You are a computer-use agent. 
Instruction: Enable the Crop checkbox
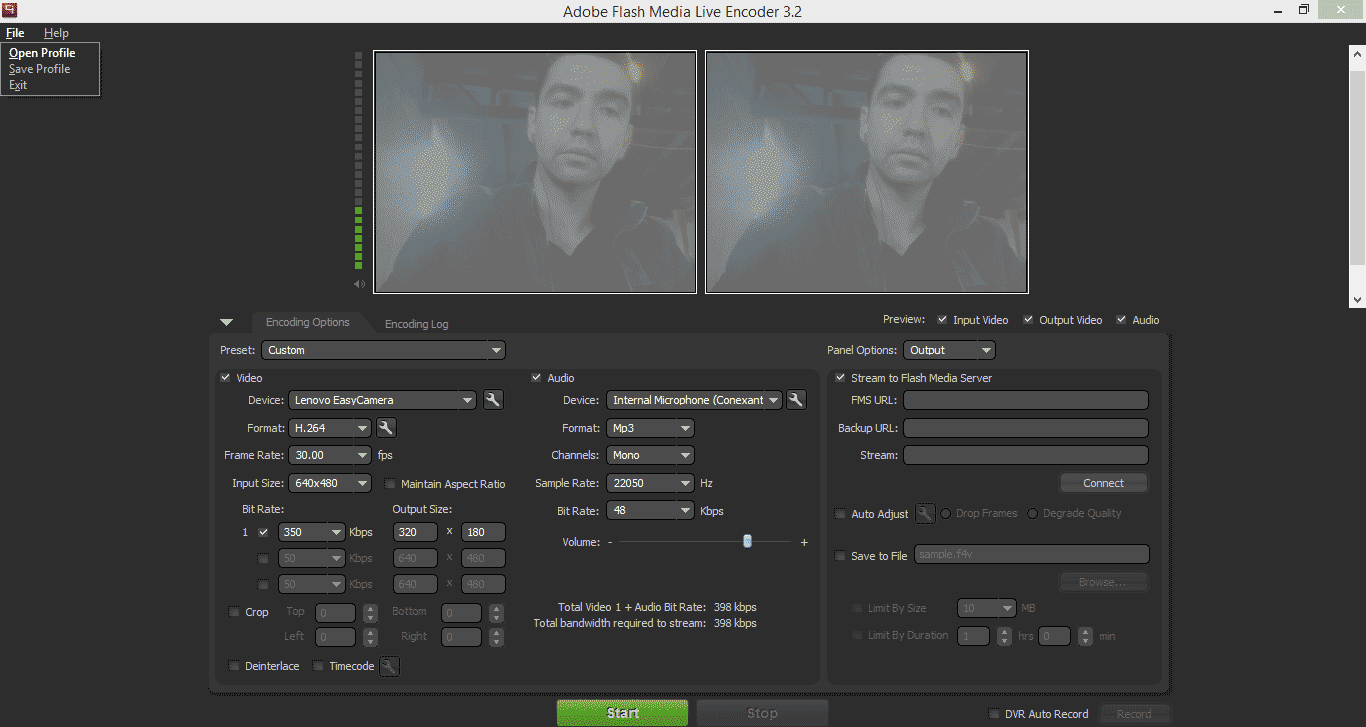(234, 612)
